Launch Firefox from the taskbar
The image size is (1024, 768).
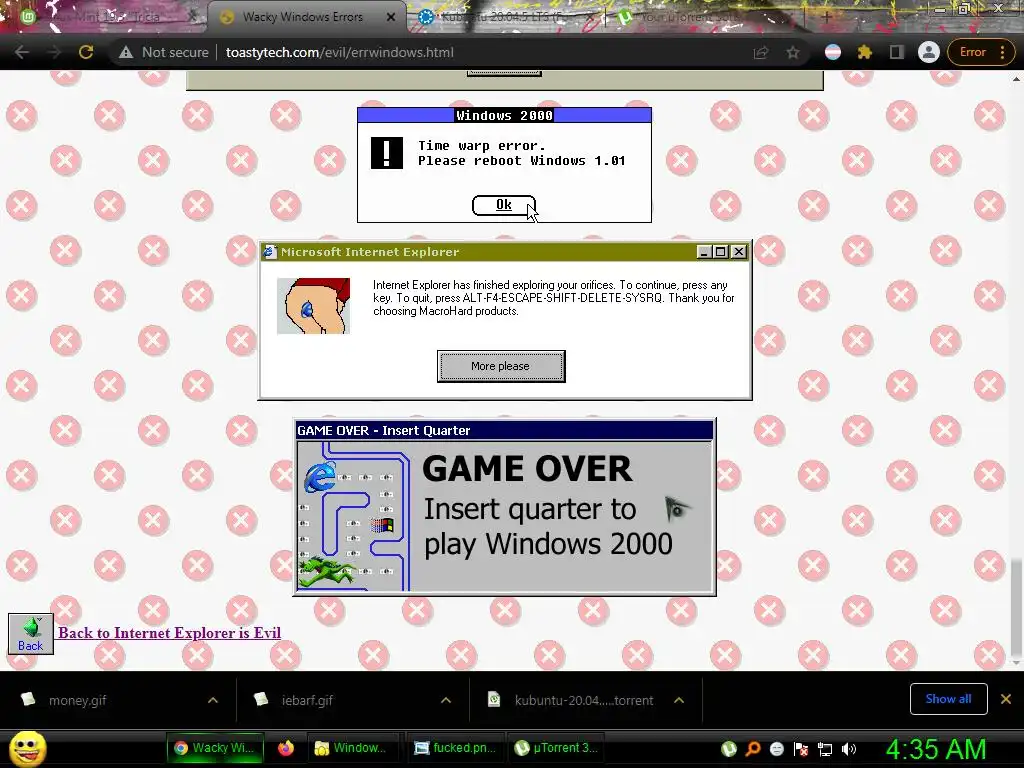point(286,748)
